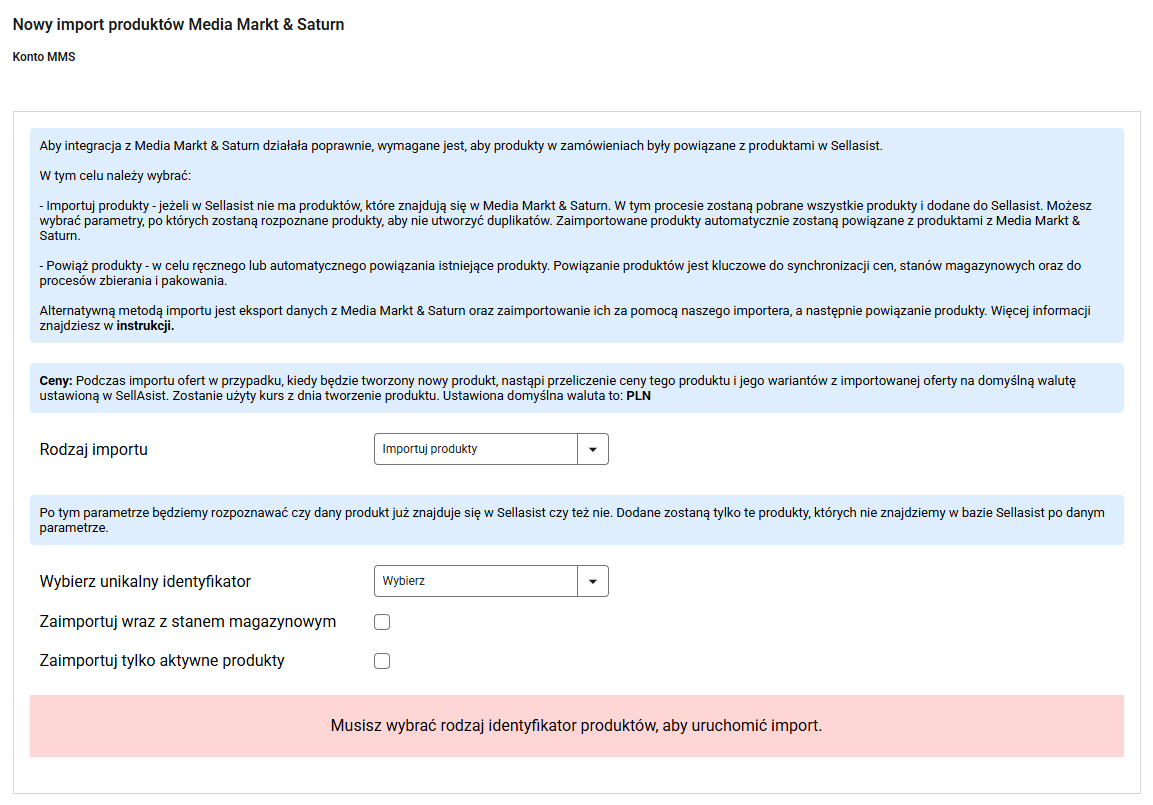
Task: Click the red Musisz wybrać rodzaj identyfikator warning
Action: (576, 726)
